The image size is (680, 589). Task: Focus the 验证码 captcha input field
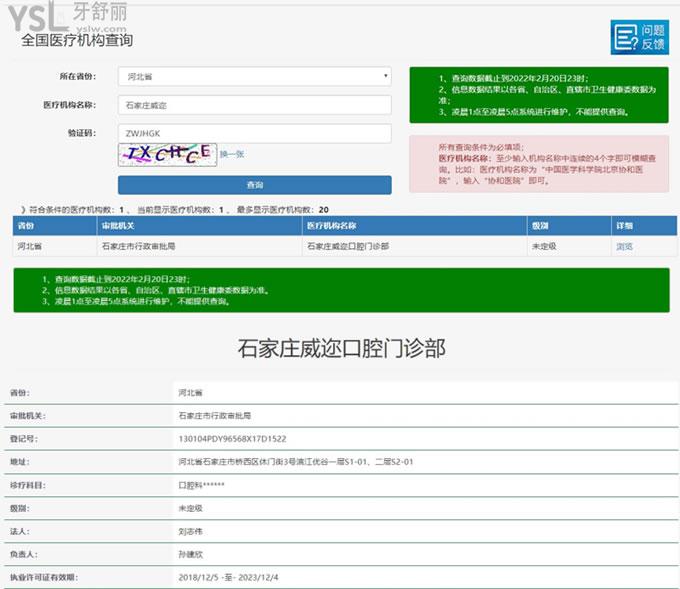(255, 133)
